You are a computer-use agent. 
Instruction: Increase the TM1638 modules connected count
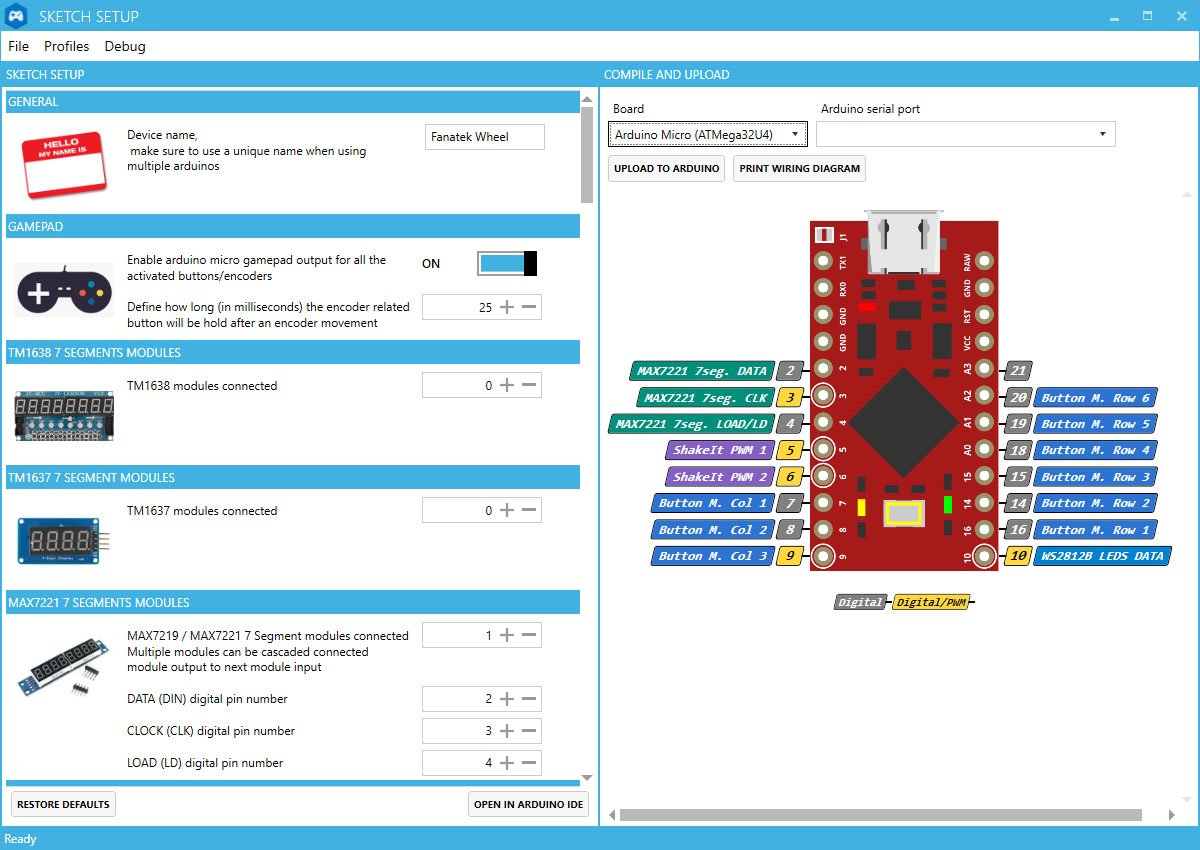(507, 385)
